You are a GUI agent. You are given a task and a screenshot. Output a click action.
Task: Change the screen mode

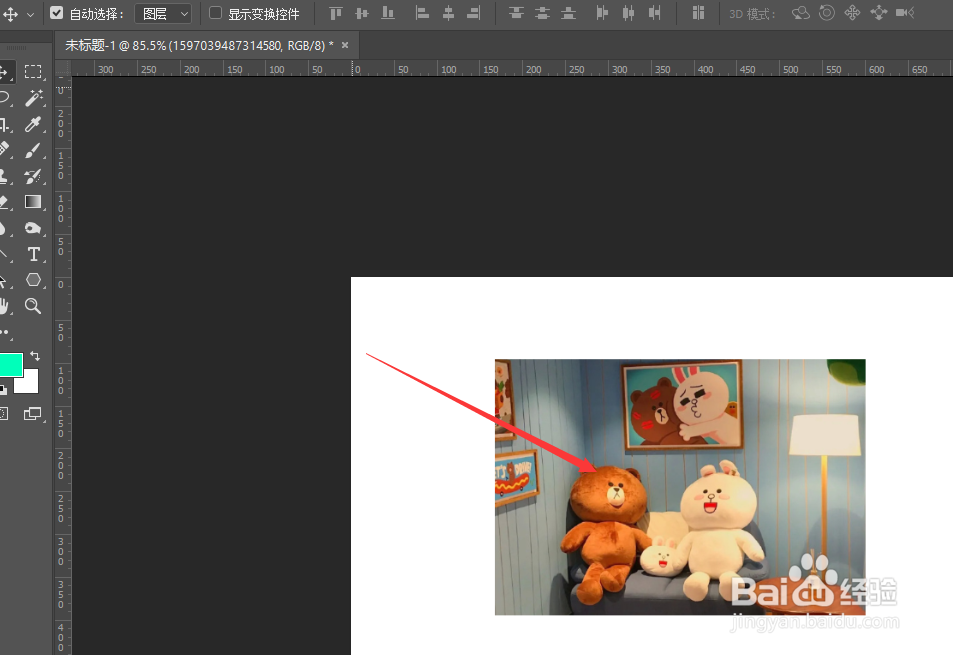point(32,414)
